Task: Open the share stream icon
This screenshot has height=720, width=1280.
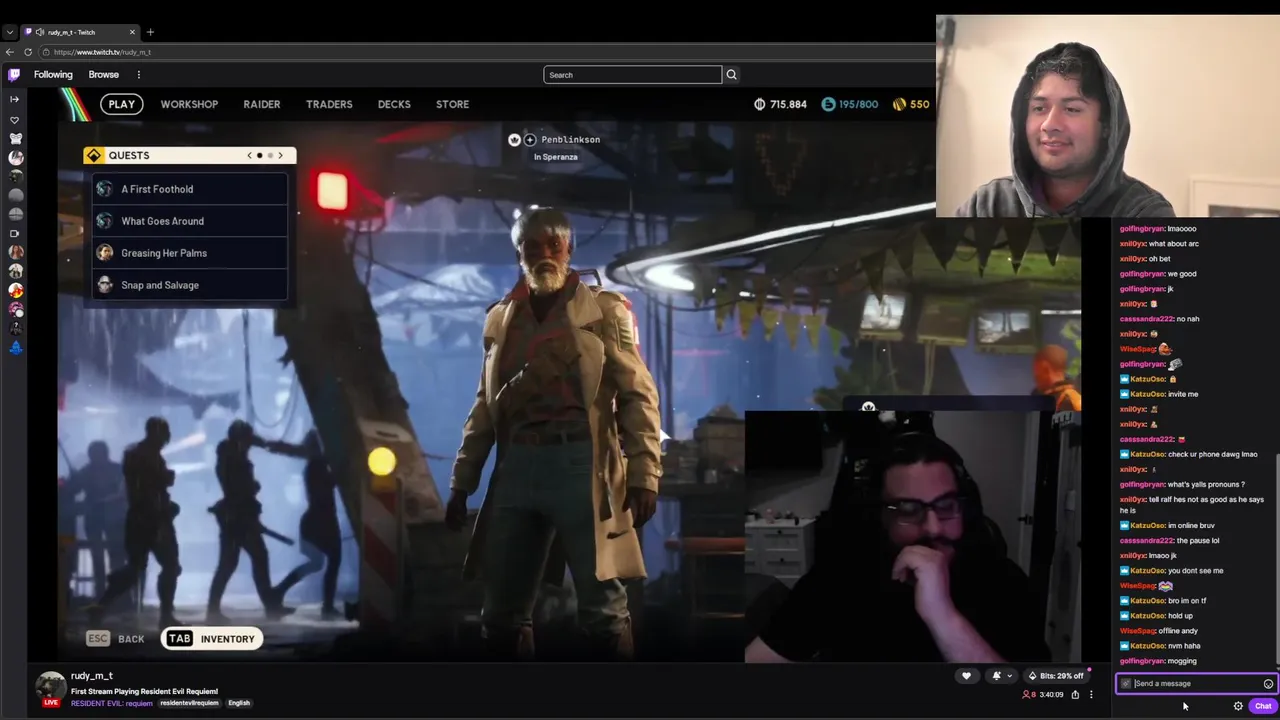Action: (x=1075, y=694)
